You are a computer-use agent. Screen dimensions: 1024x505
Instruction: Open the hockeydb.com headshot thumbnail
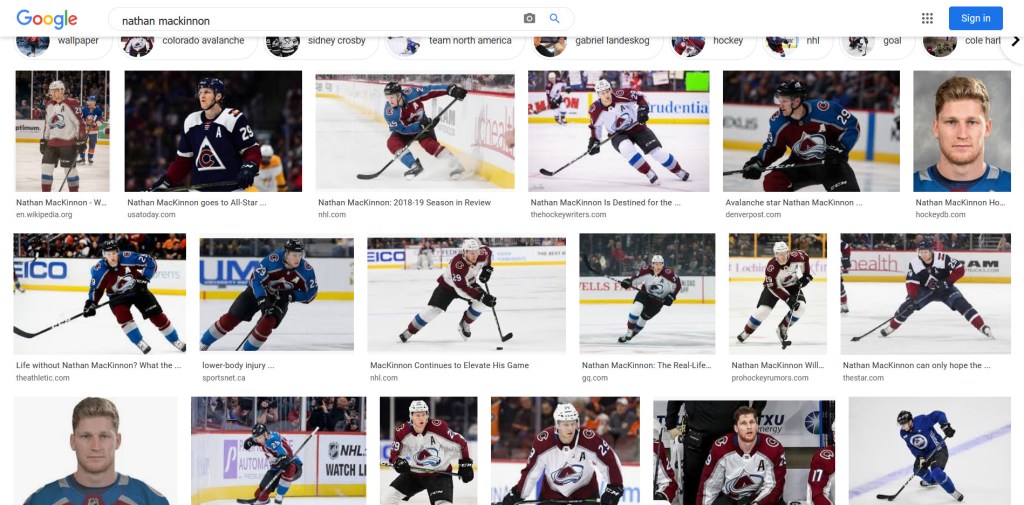[x=961, y=131]
